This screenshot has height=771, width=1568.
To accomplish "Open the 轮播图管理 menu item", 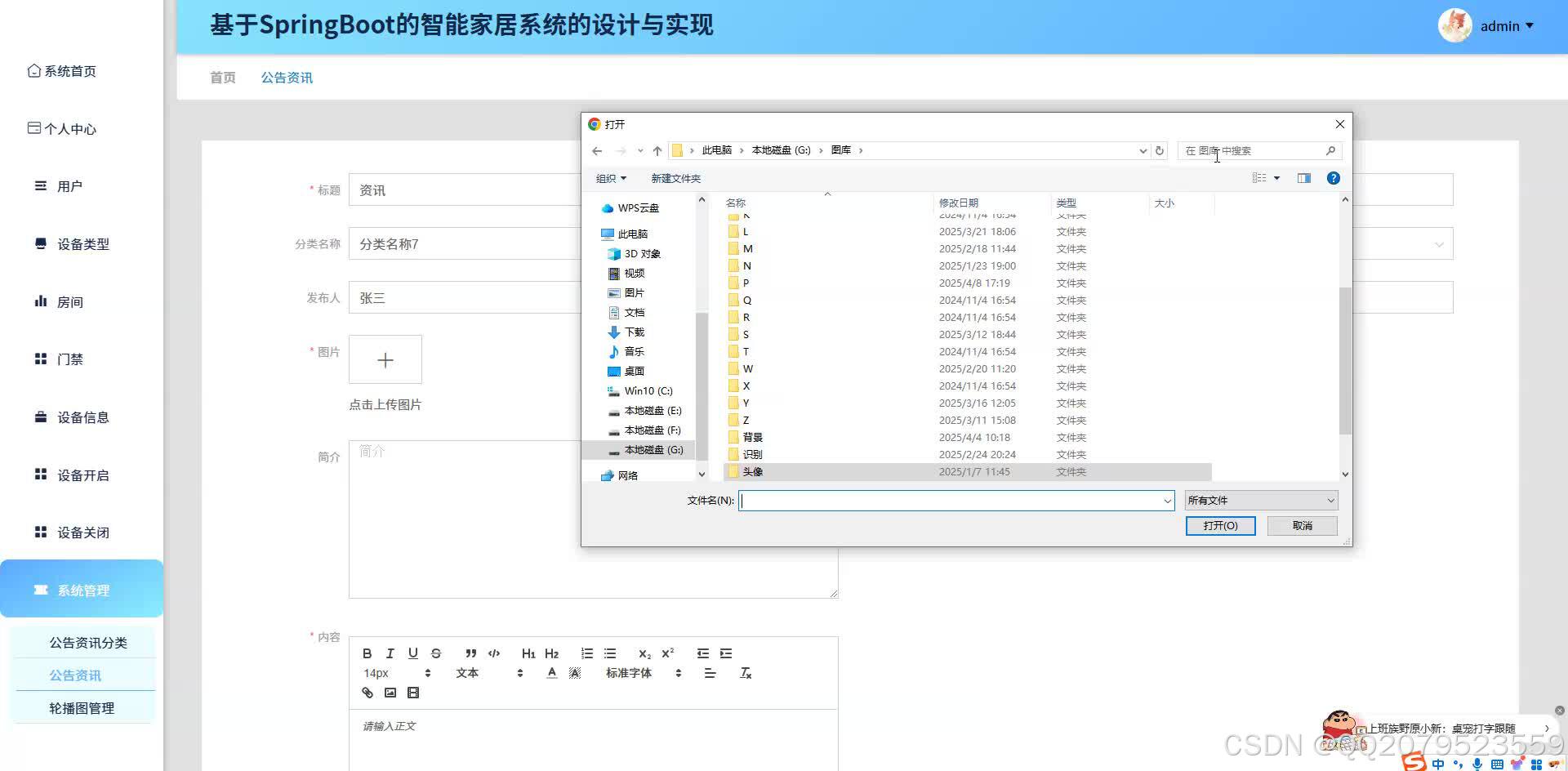I will coord(82,707).
